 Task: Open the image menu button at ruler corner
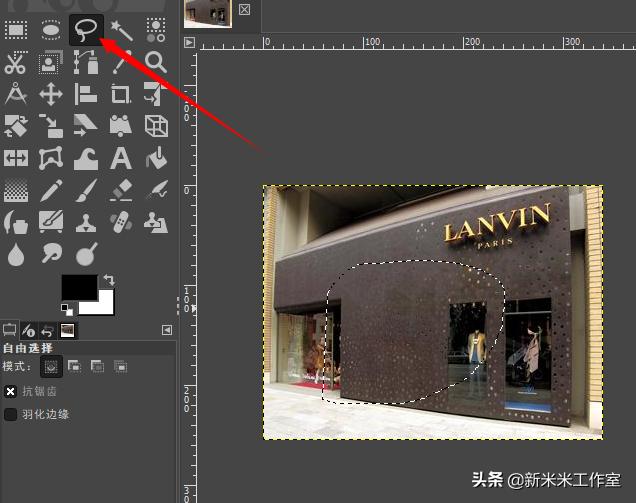(x=189, y=43)
